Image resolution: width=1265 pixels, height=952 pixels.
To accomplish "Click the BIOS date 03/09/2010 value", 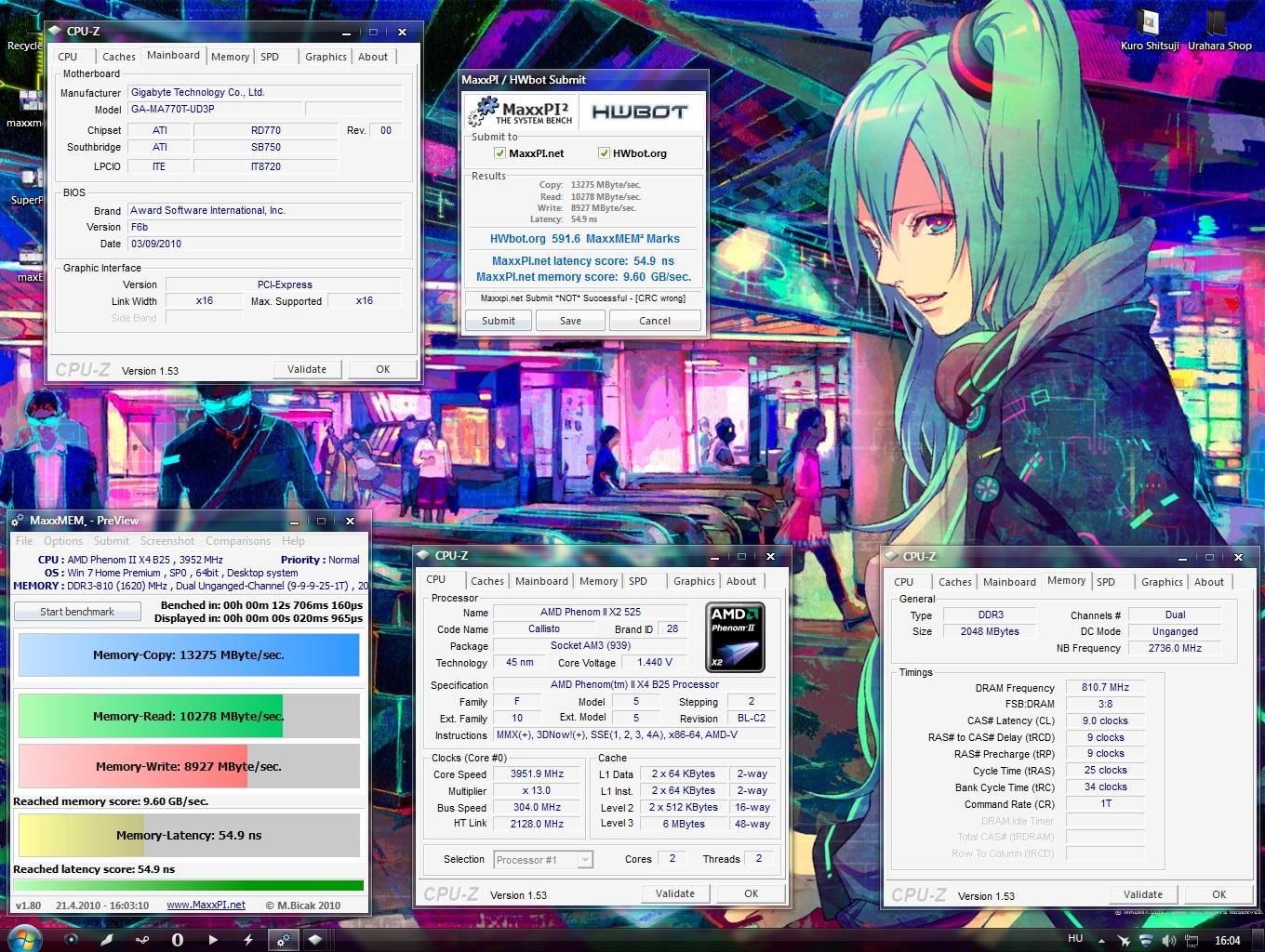I will pyautogui.click(x=265, y=244).
